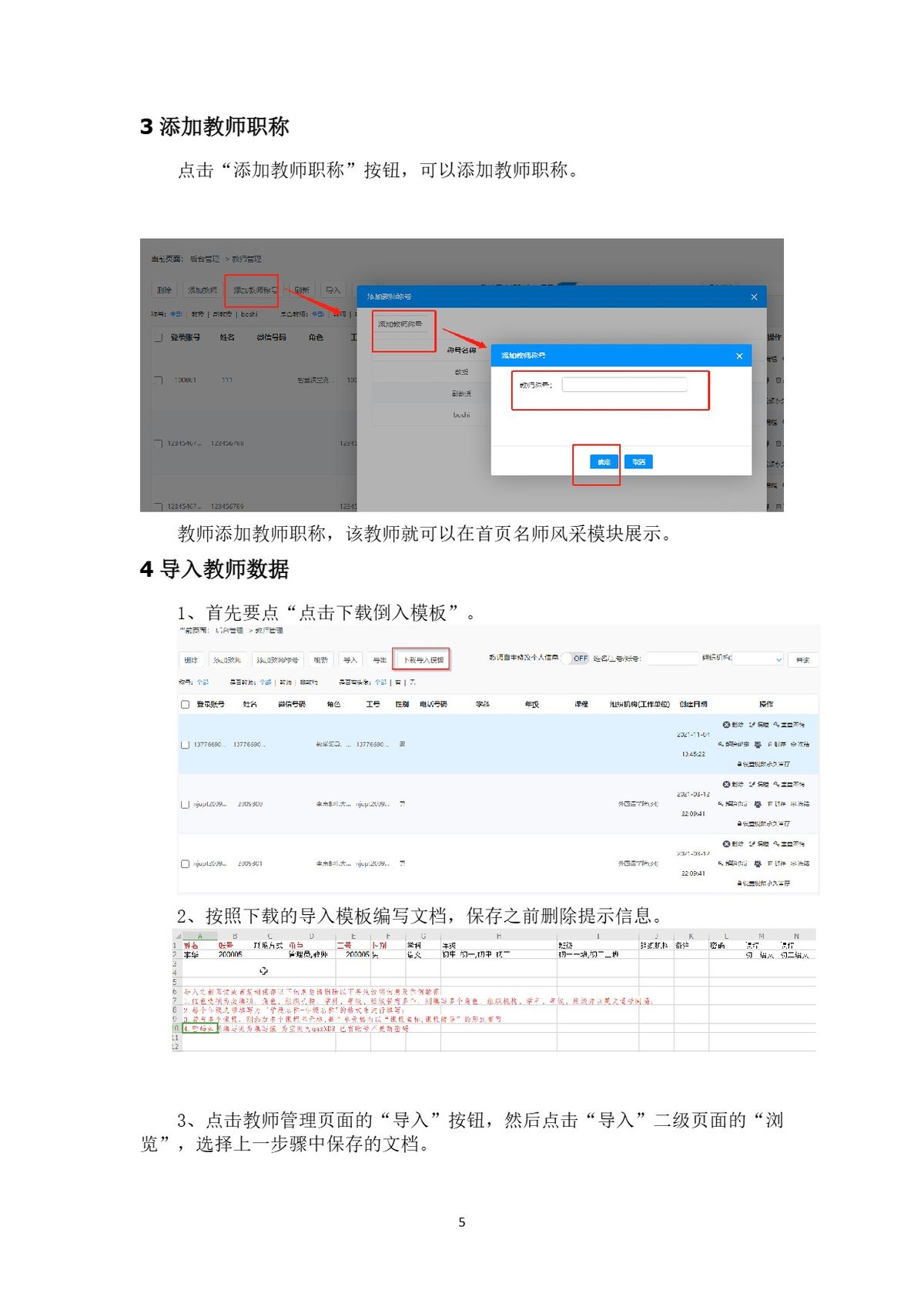Click the blue 确定 confirm button
This screenshot has width=924, height=1307.
pyautogui.click(x=604, y=462)
